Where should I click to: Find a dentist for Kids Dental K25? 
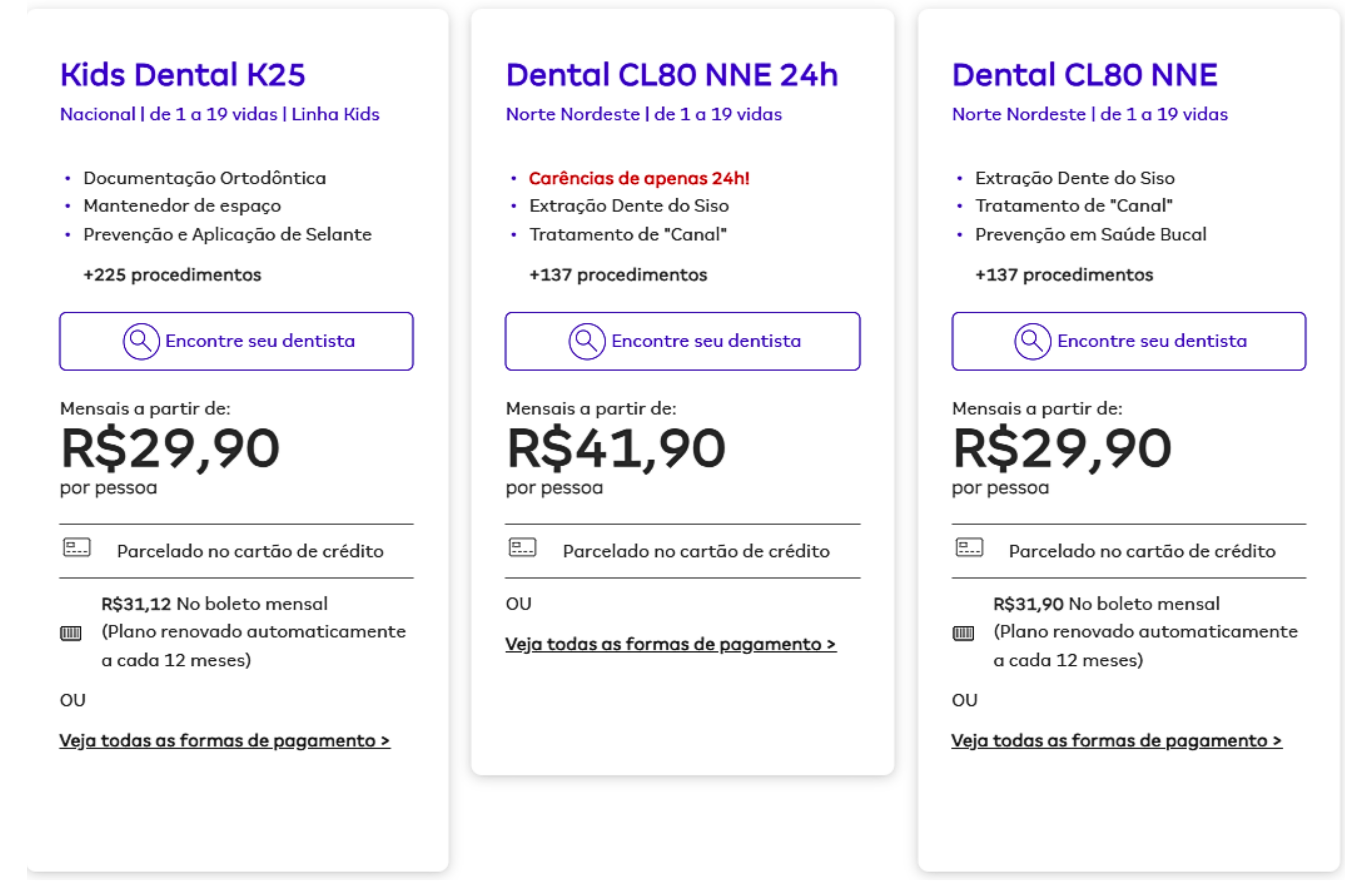coord(237,342)
